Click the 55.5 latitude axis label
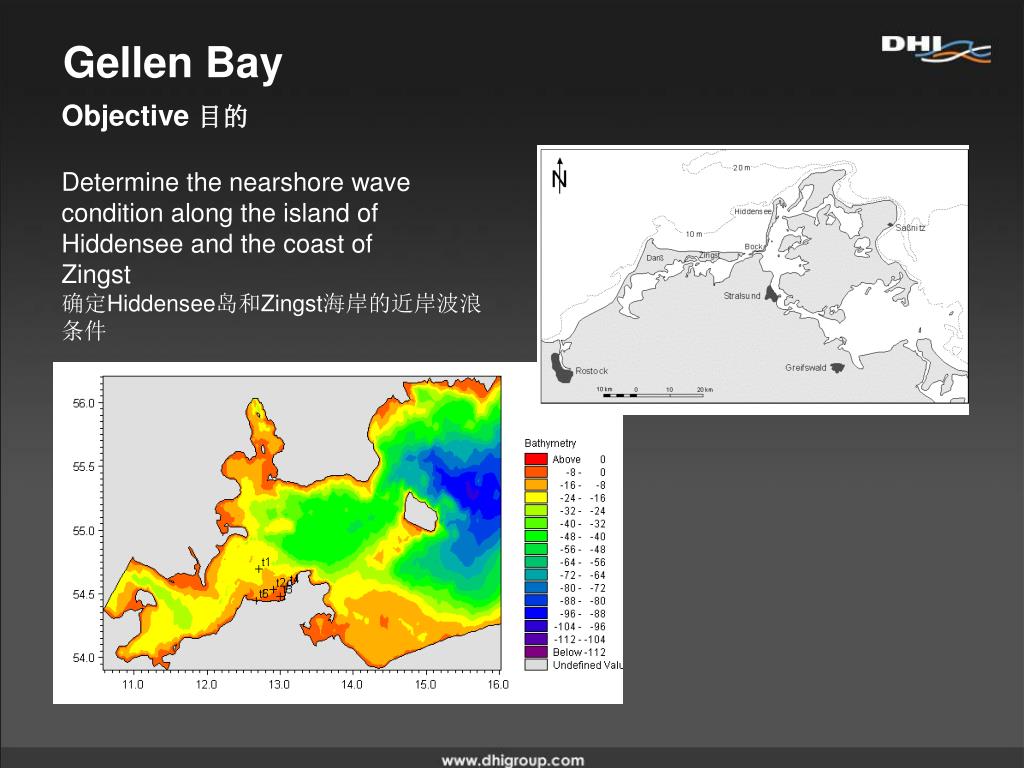Image resolution: width=1024 pixels, height=768 pixels. point(84,467)
